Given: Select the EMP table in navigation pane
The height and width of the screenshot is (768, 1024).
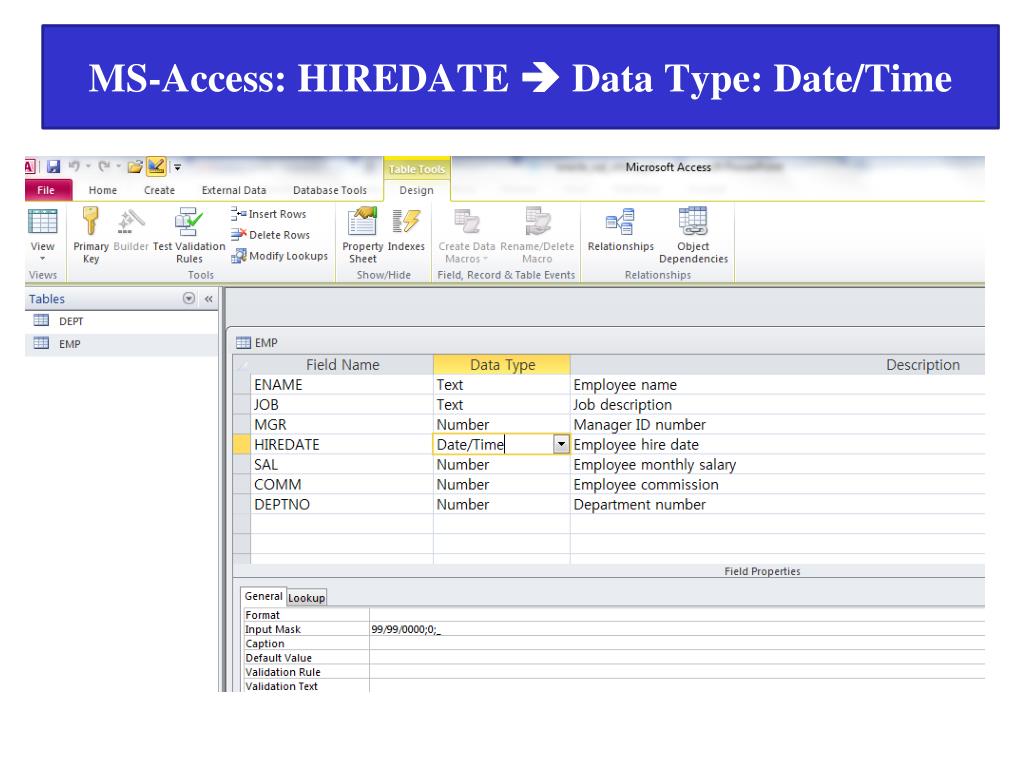Looking at the screenshot, I should point(121,344).
